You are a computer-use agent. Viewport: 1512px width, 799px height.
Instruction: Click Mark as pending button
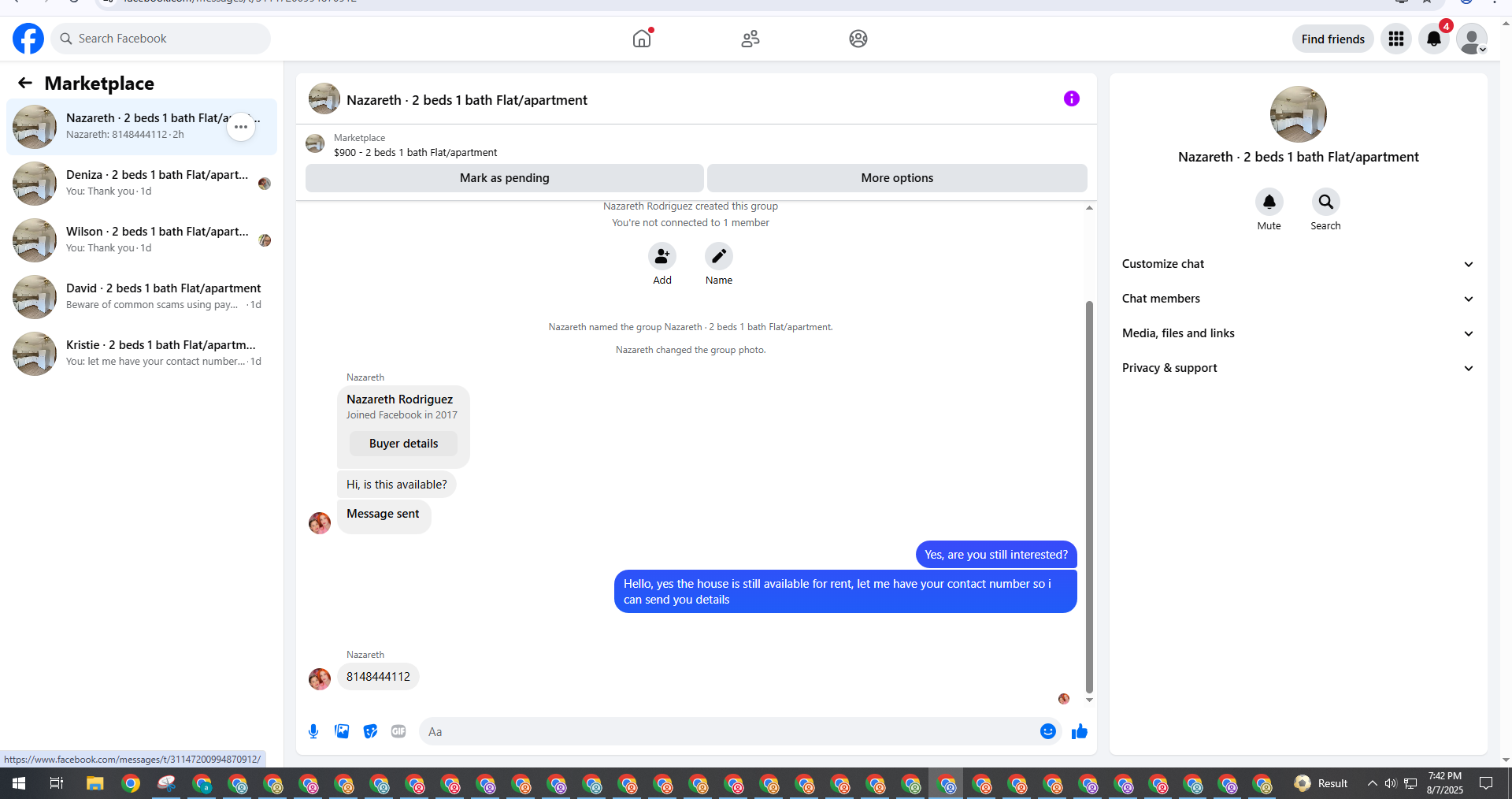(x=505, y=178)
